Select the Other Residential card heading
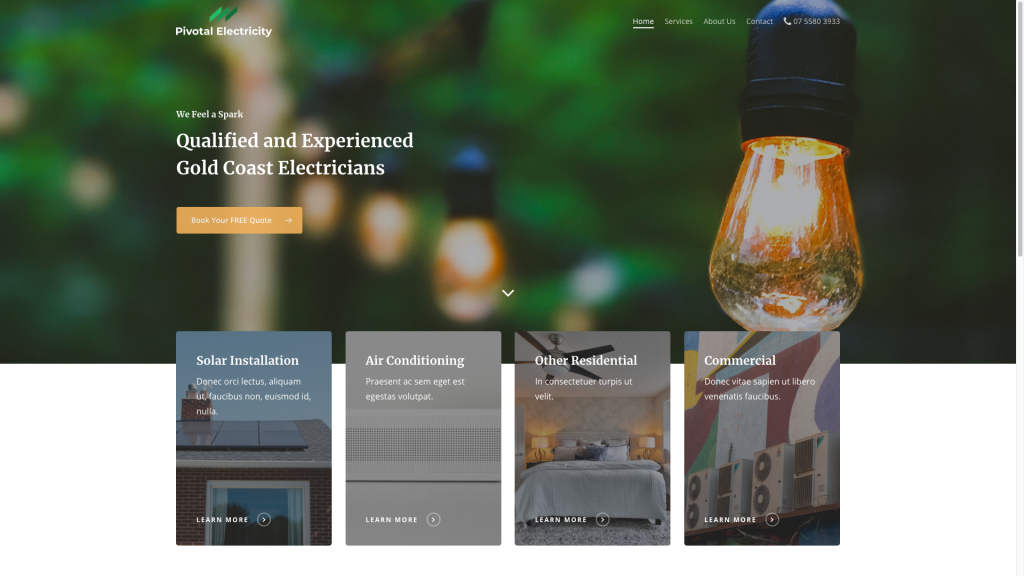The image size is (1024, 576). (586, 360)
